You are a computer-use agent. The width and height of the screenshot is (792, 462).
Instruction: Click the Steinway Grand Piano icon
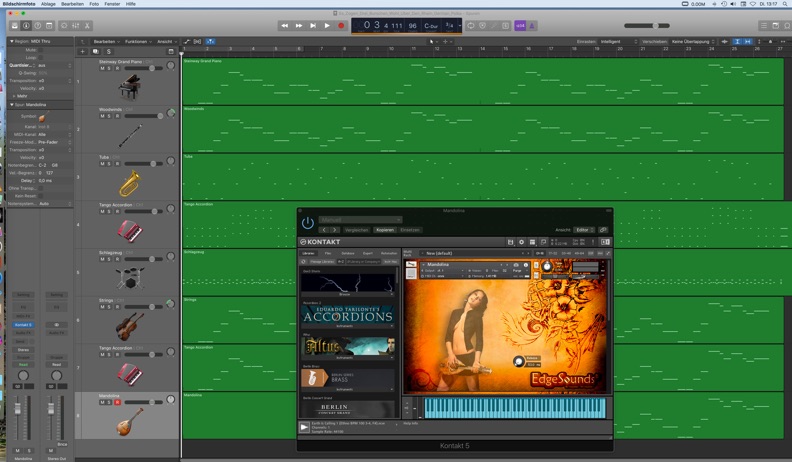[129, 87]
